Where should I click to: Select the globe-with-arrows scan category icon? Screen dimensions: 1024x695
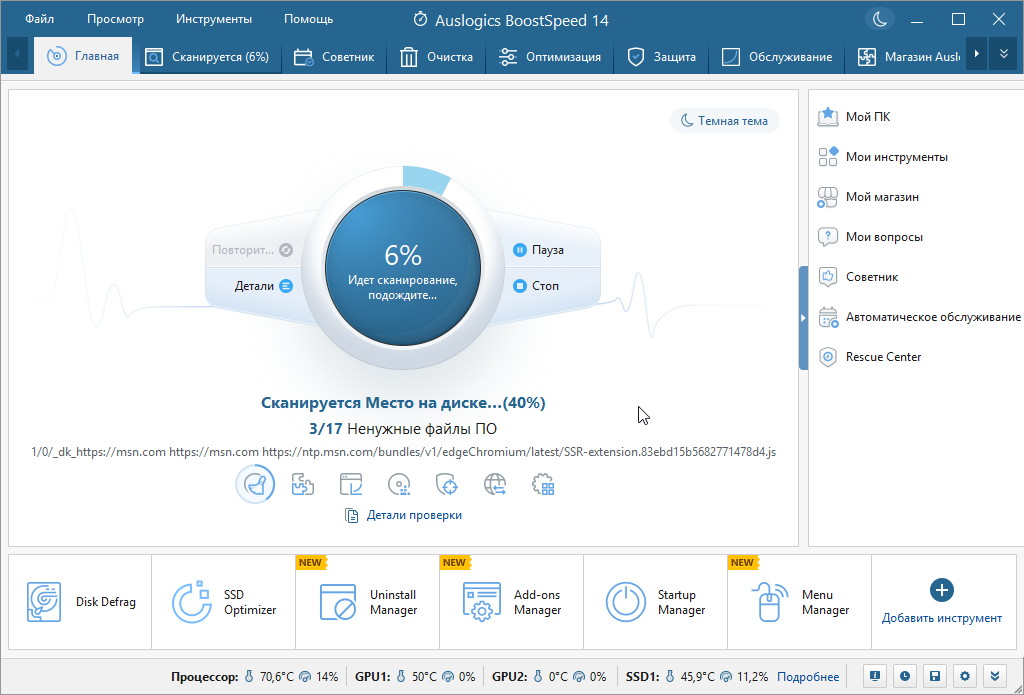pos(495,485)
